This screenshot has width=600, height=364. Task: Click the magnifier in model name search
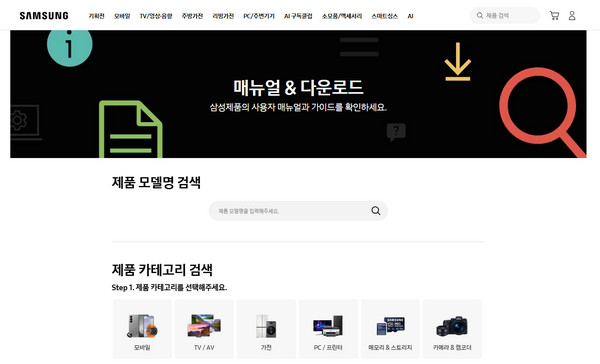376,211
